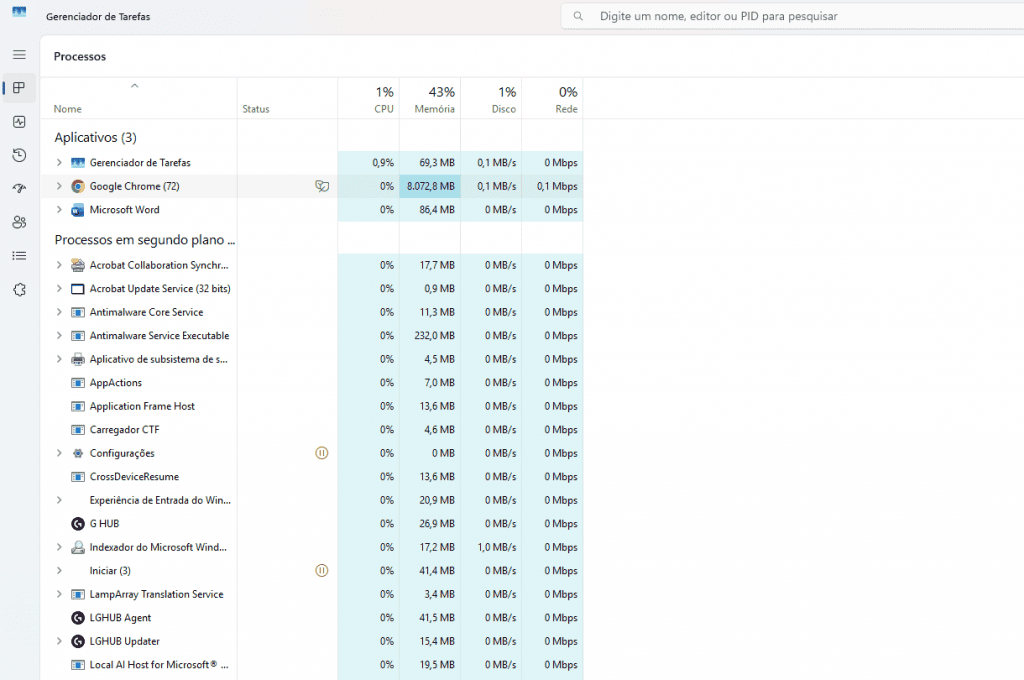This screenshot has width=1024, height=680.
Task: Open the Desempenho (performance) sidebar icon
Action: click(19, 122)
